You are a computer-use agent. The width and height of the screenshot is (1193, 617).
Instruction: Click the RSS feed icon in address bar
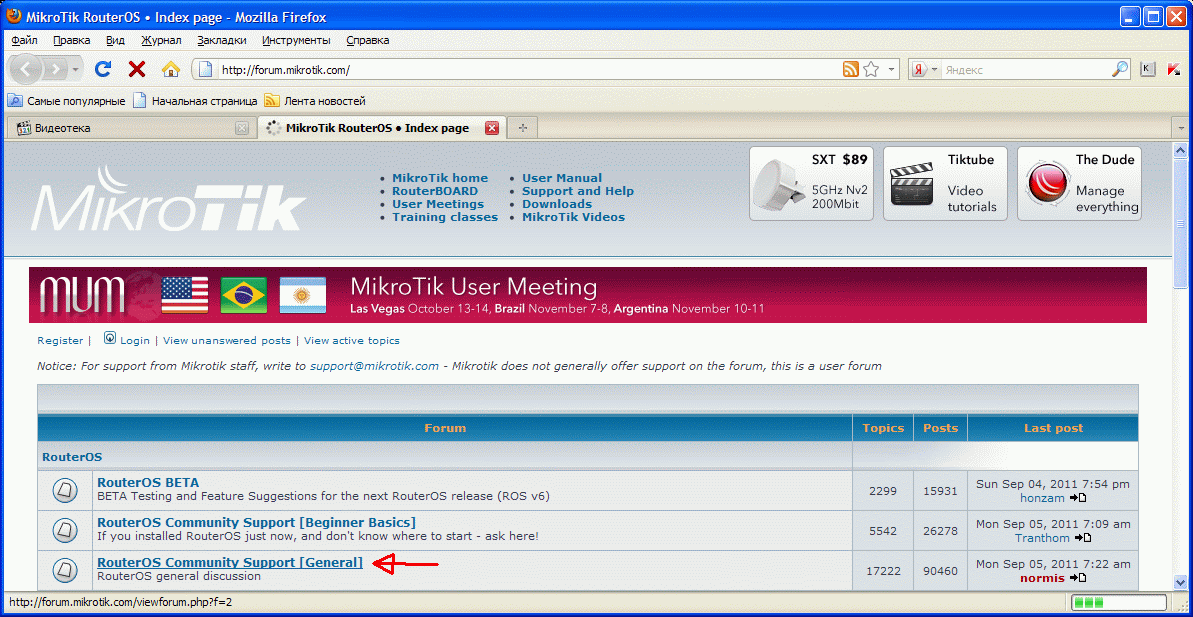851,69
